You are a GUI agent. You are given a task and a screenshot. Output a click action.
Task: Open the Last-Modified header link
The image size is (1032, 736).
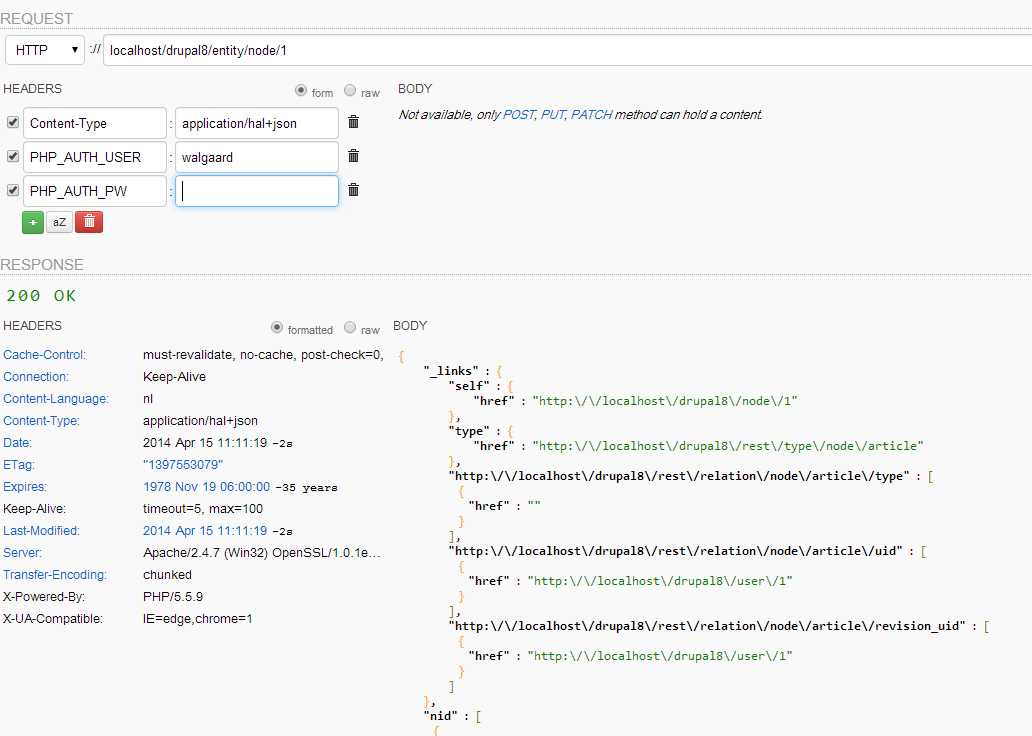pyautogui.click(x=41, y=531)
